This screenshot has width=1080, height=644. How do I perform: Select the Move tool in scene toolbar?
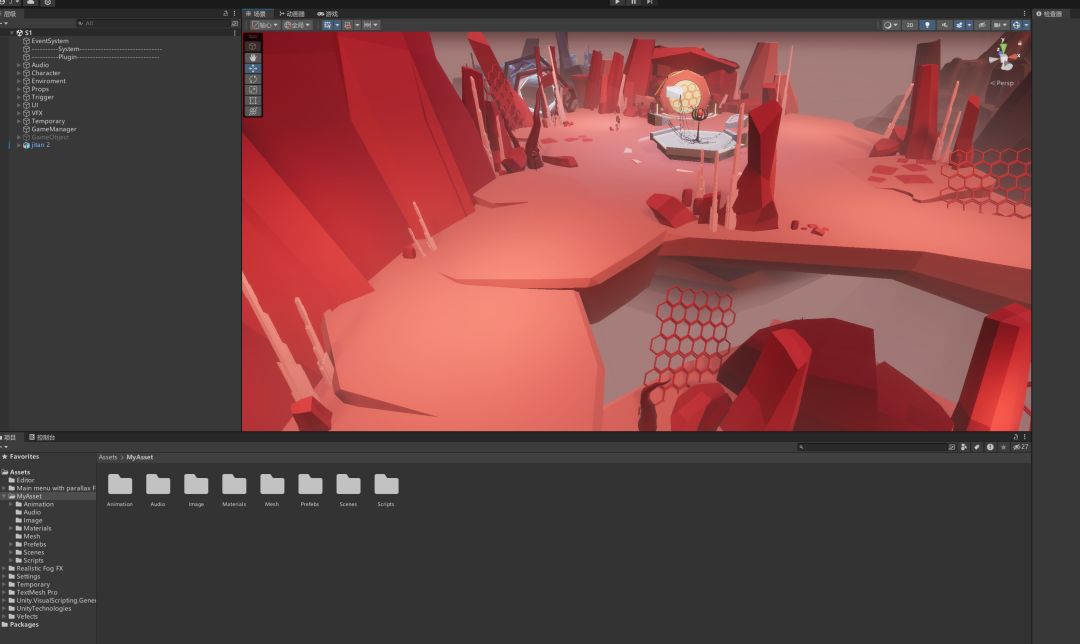(253, 68)
